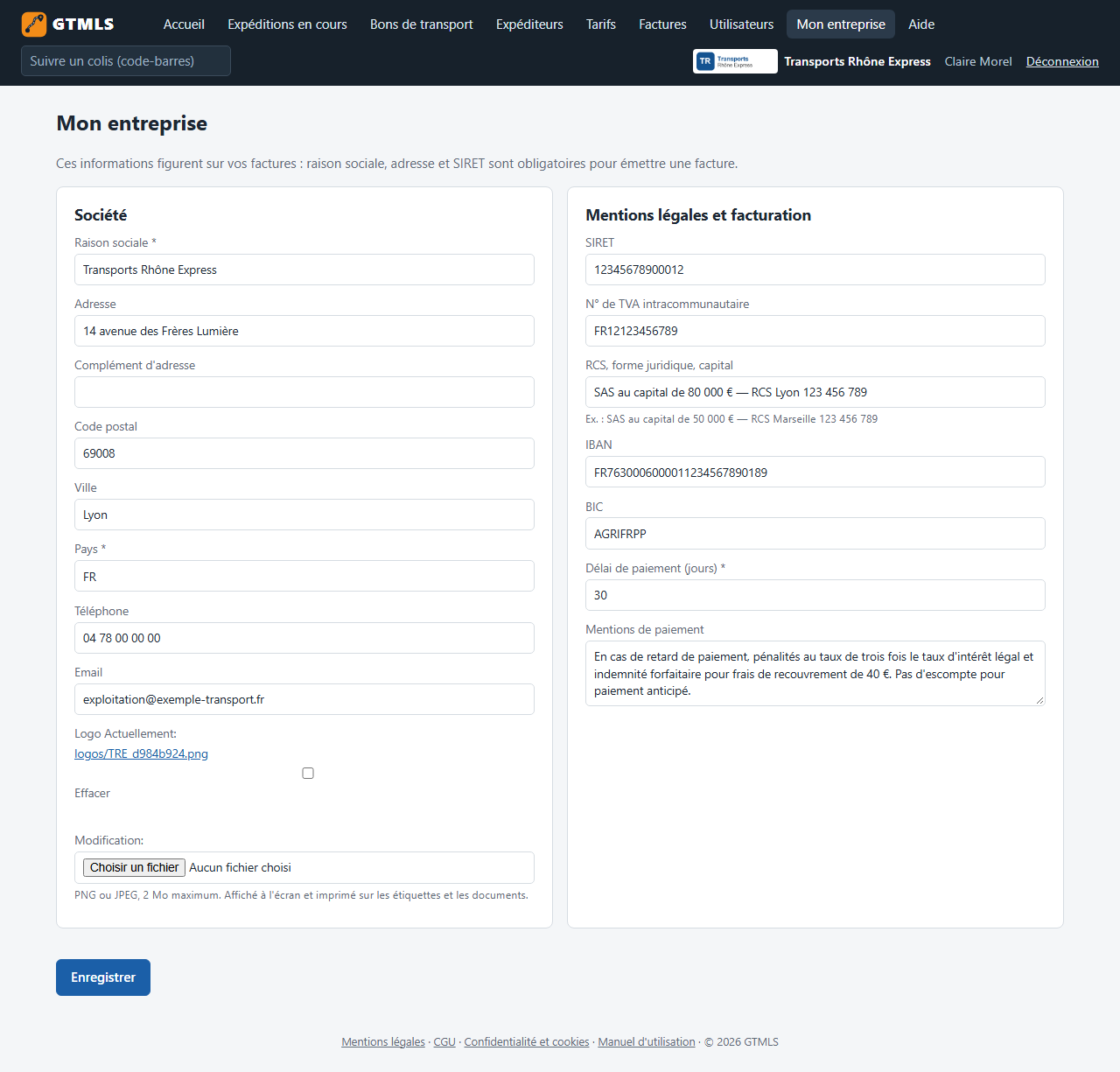1120x1072 pixels.
Task: Open the Mentions légales footer link
Action: (383, 1041)
